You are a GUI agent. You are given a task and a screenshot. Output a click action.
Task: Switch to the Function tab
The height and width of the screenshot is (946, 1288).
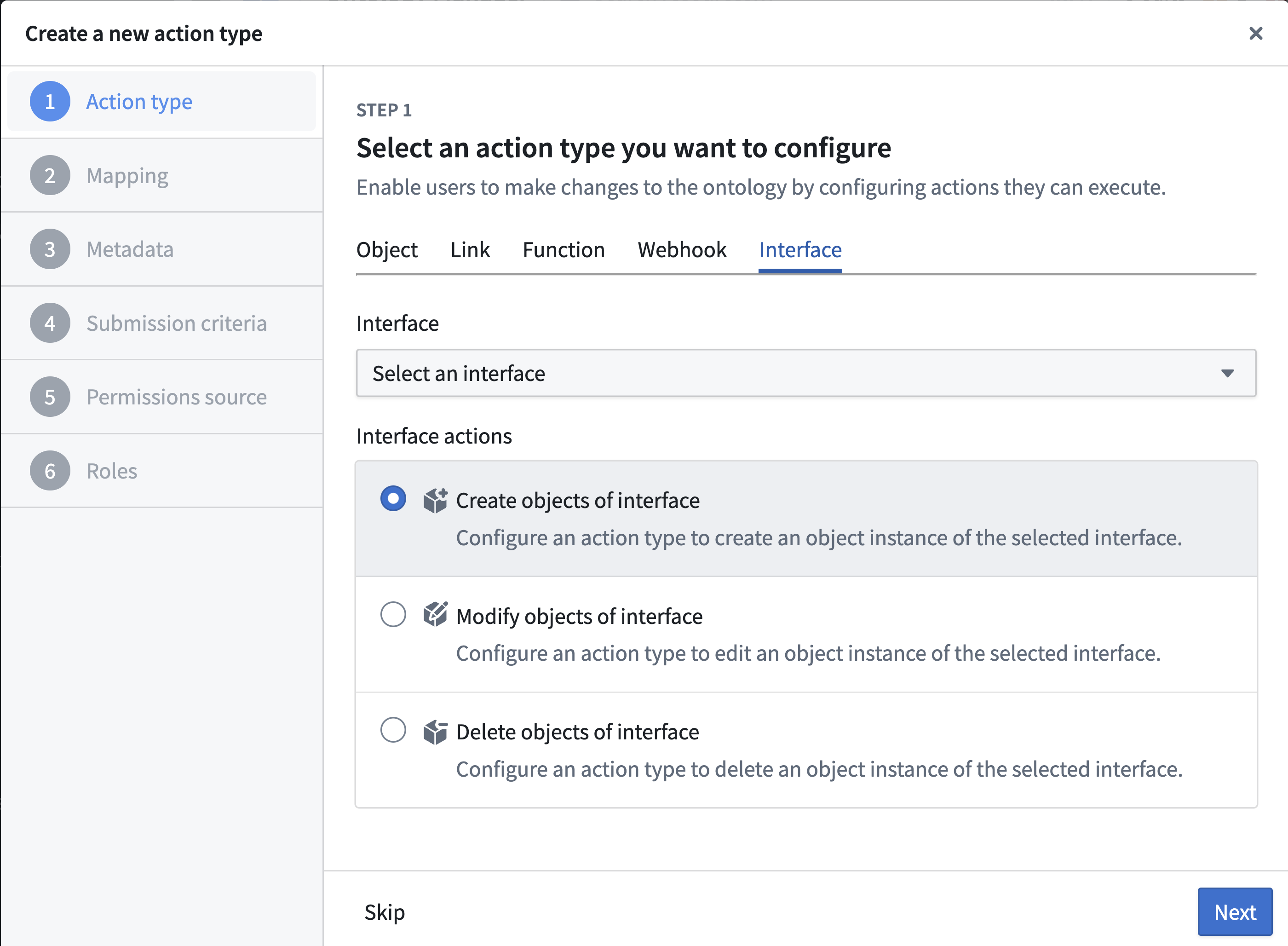coord(563,250)
